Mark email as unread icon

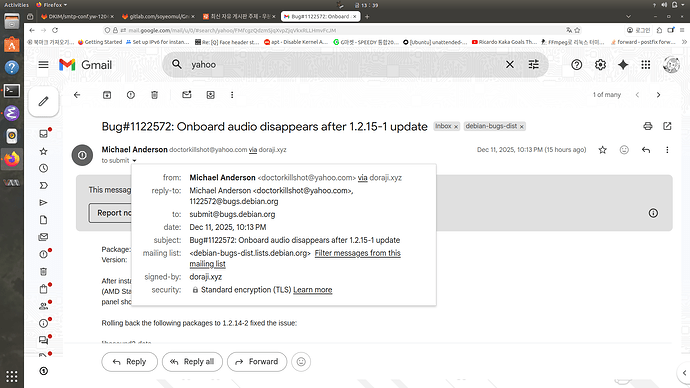pyautogui.click(x=187, y=95)
